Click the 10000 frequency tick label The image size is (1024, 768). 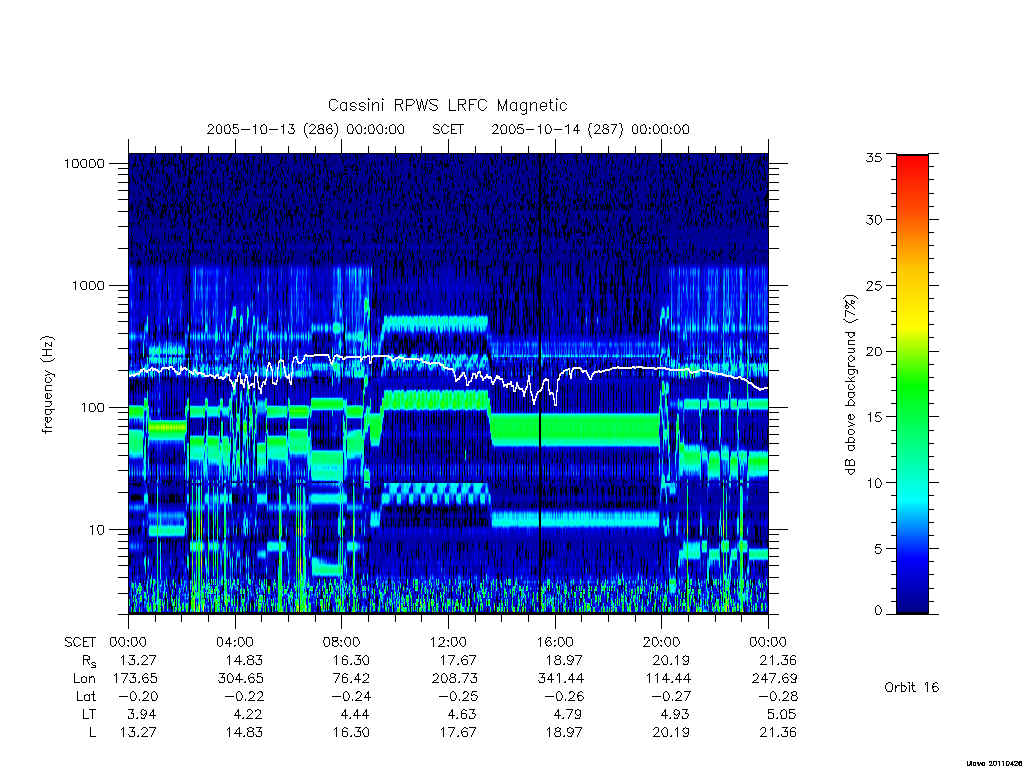click(x=84, y=163)
